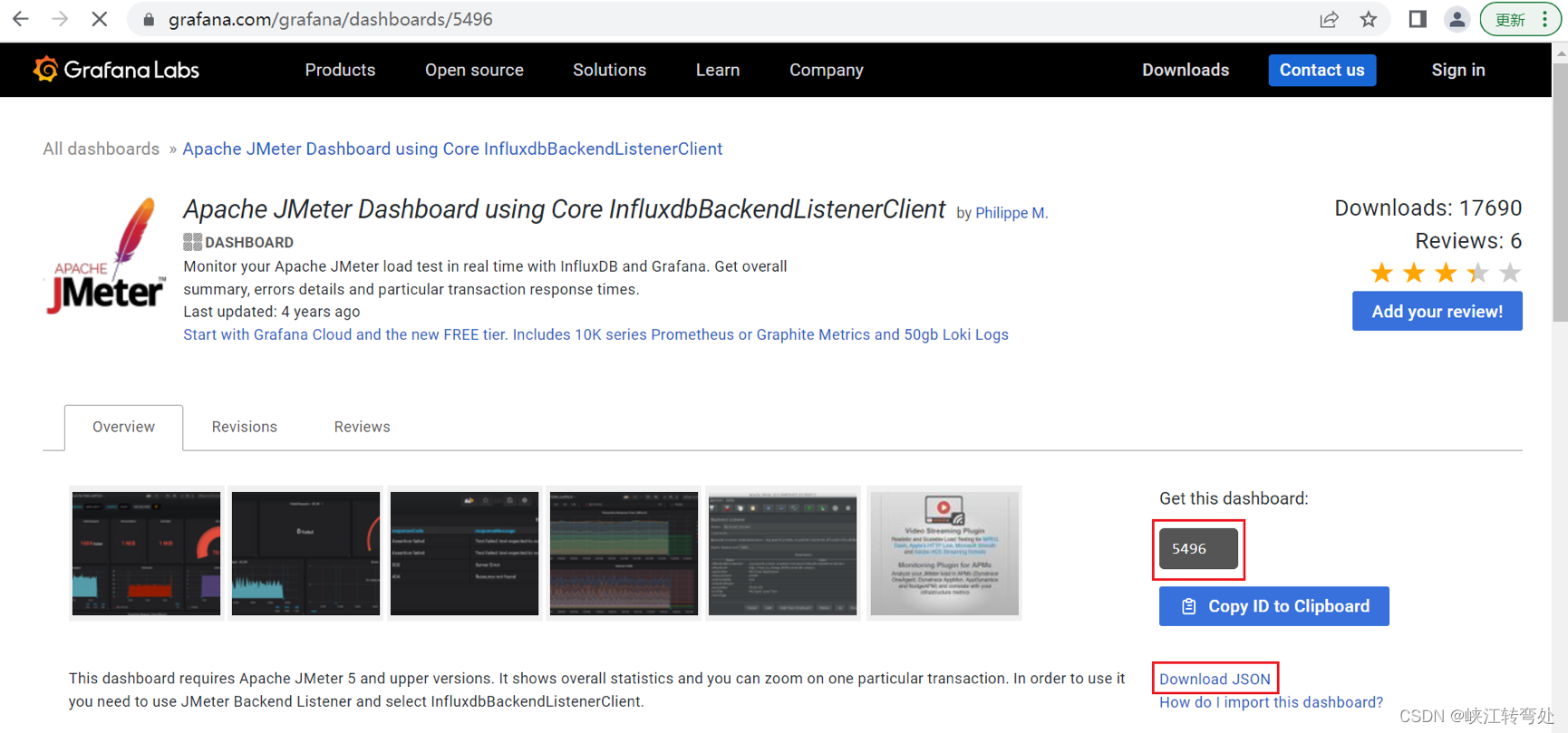1568x733 pixels.
Task: Click the Contact us button
Action: click(1322, 70)
